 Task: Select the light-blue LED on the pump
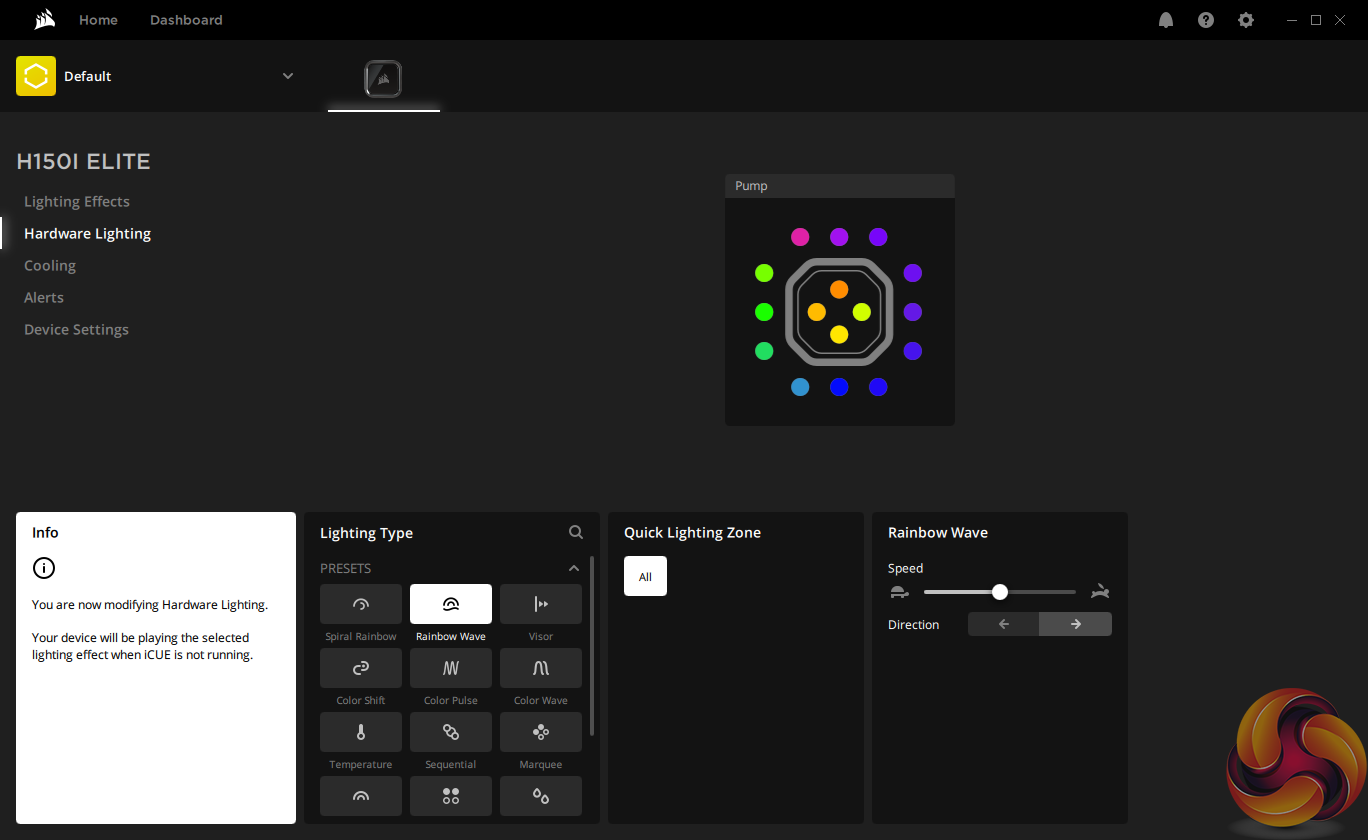point(800,387)
